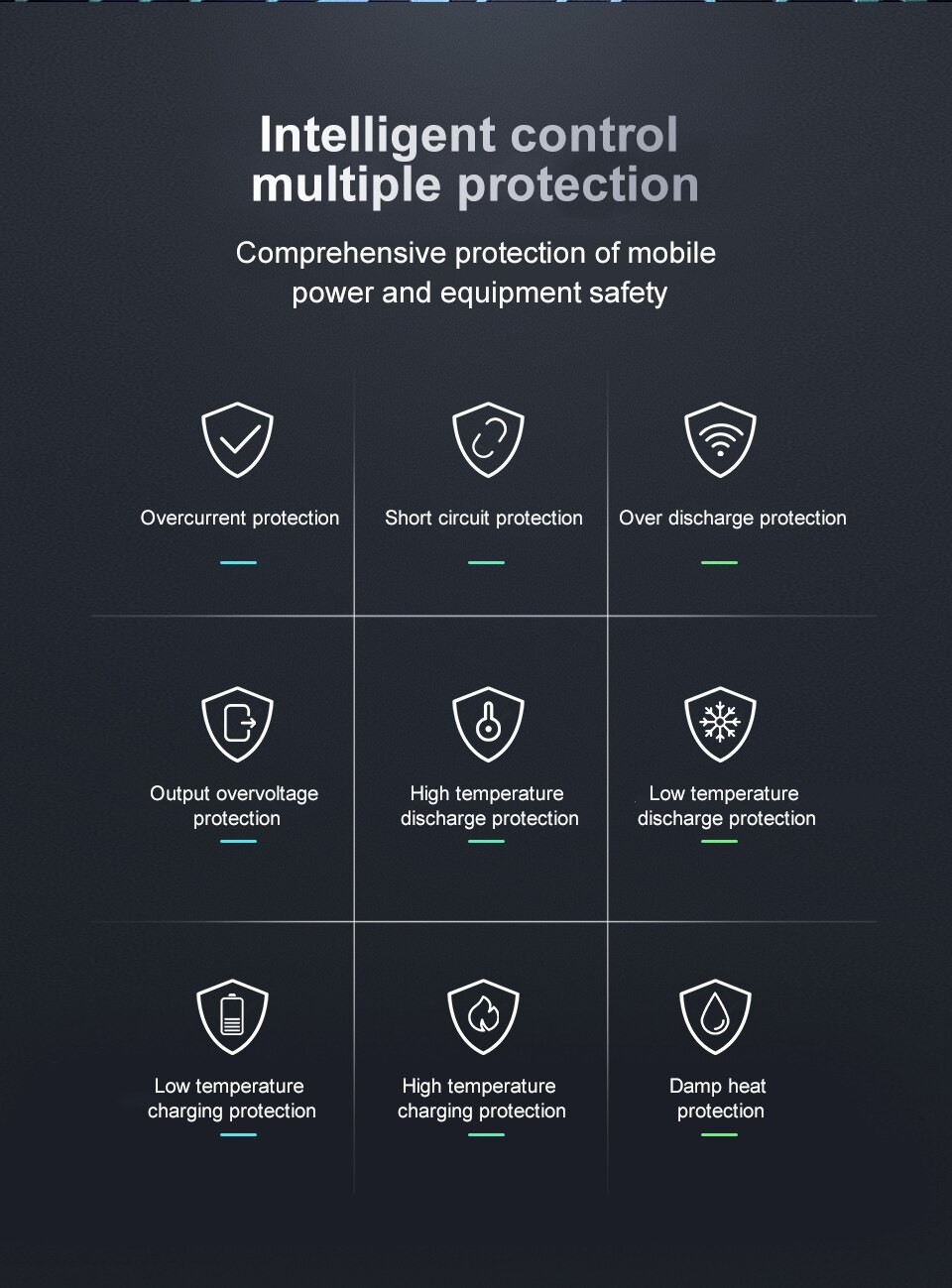Click the thermometer shield icon
Screen dimensions: 952x1288
pos(487,724)
